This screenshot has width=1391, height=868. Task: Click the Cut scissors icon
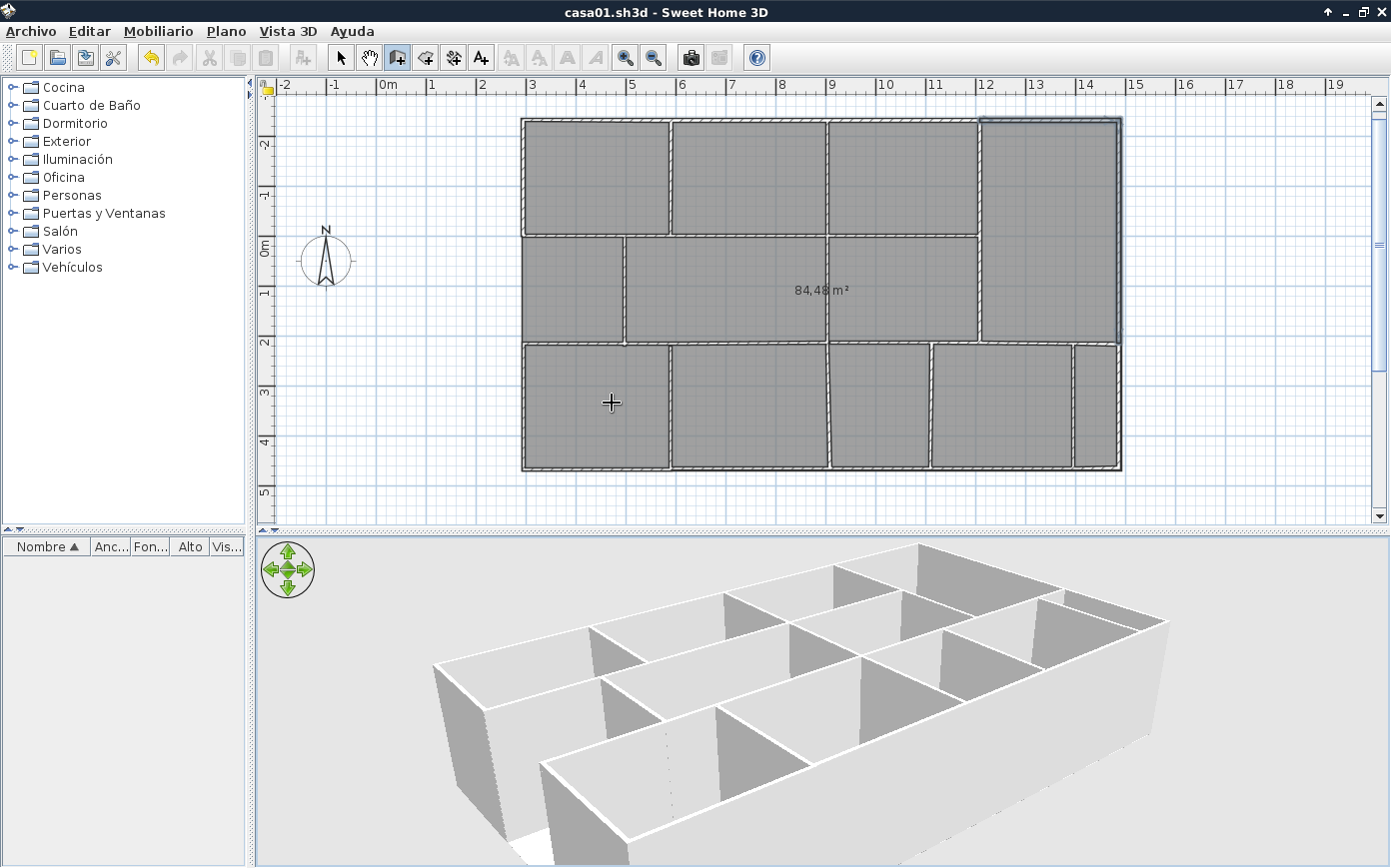209,58
